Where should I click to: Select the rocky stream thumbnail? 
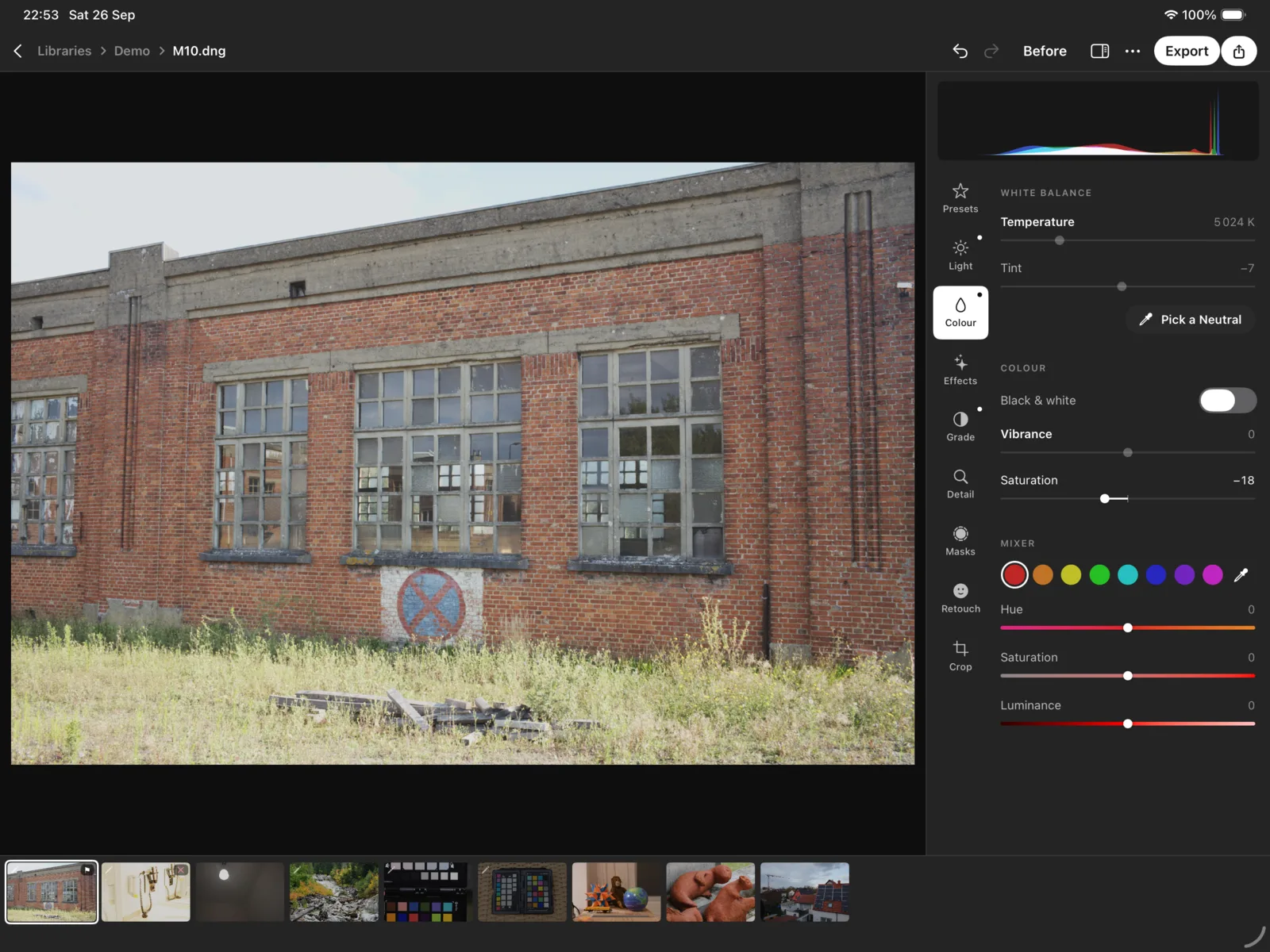pyautogui.click(x=334, y=892)
